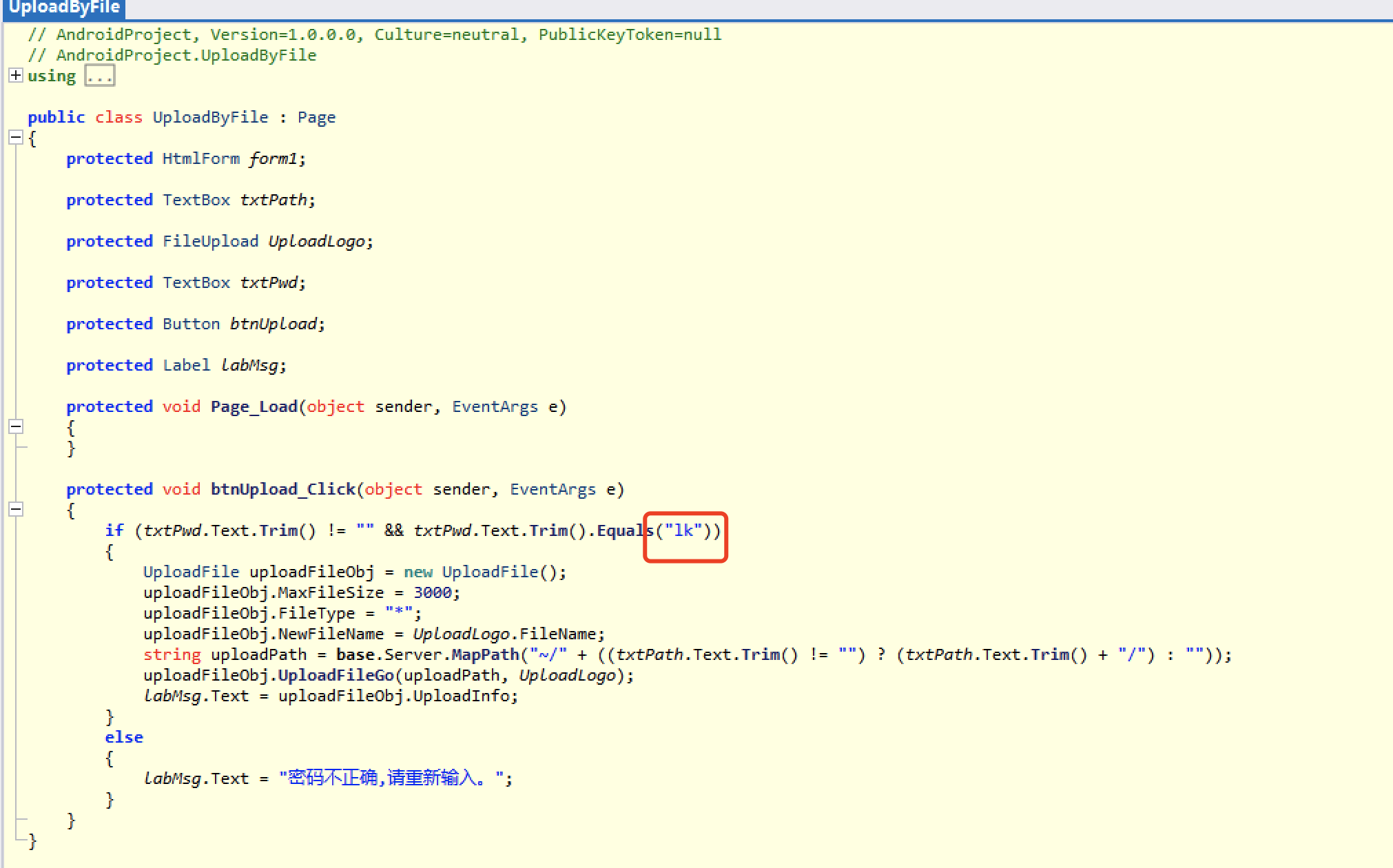Click the Equals method call
Viewport: 1393px width, 868px height.
click(623, 530)
